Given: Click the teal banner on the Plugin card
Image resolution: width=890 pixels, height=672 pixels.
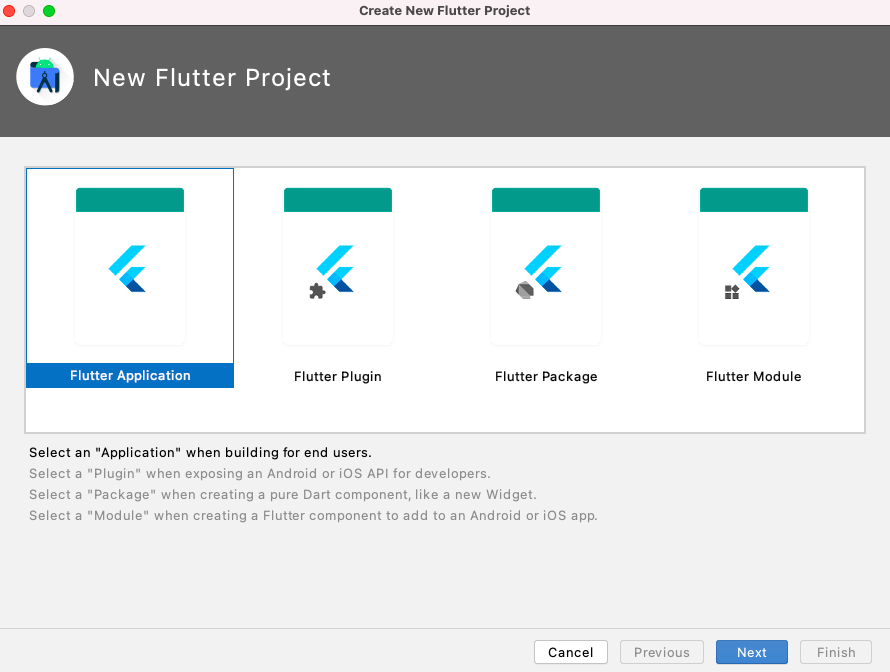Looking at the screenshot, I should pos(337,199).
